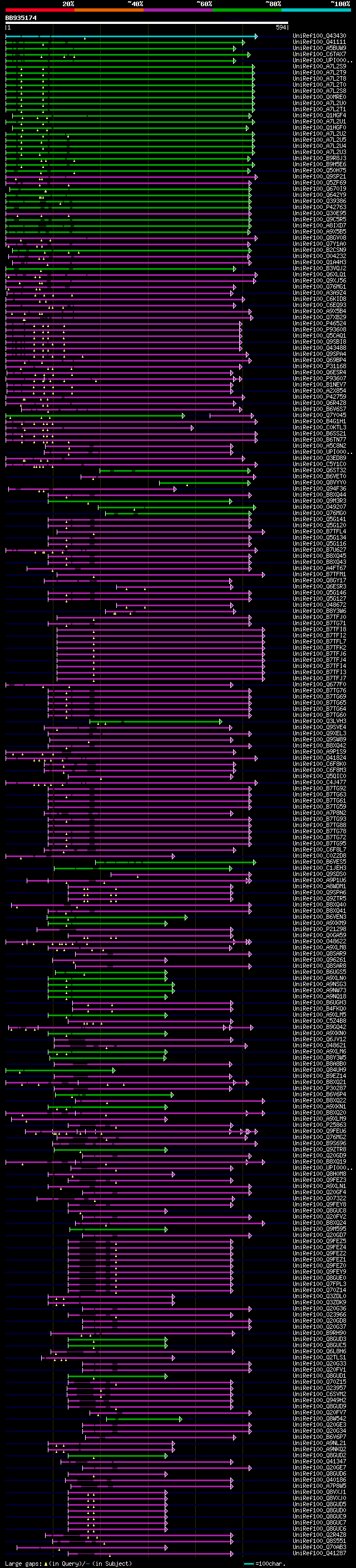
Task: Click the red 20% identity legend bar
Action: point(39,10)
